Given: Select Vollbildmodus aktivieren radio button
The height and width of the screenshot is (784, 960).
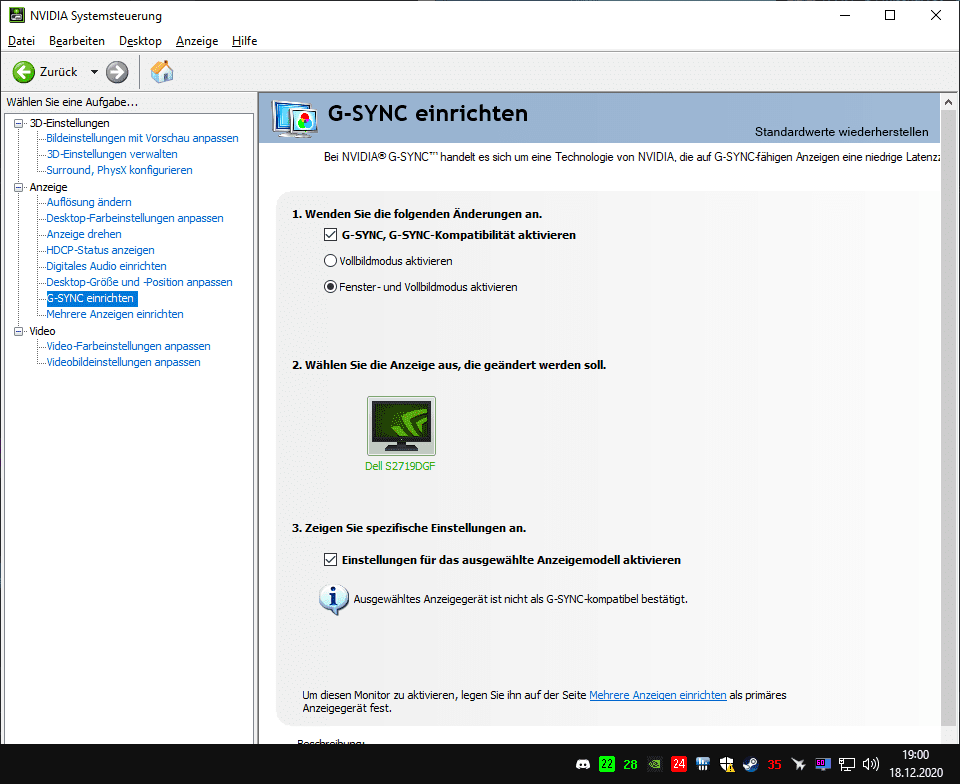Looking at the screenshot, I should pyautogui.click(x=331, y=261).
